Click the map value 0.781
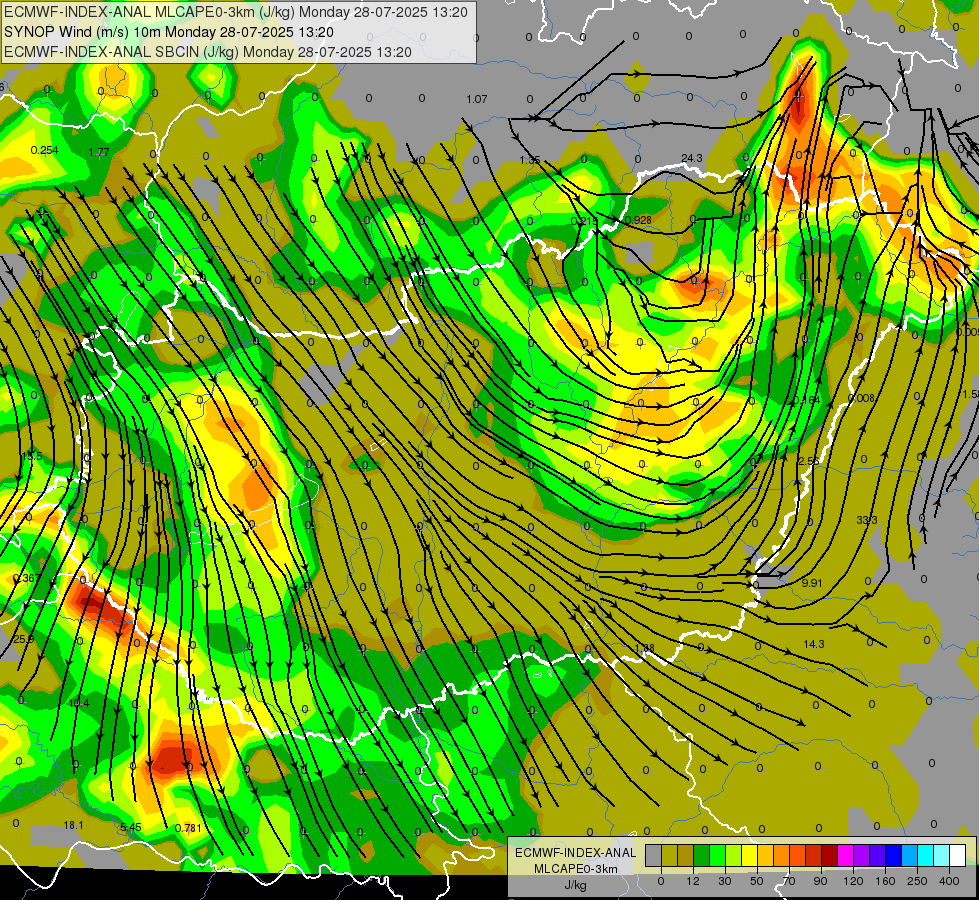 pos(188,828)
